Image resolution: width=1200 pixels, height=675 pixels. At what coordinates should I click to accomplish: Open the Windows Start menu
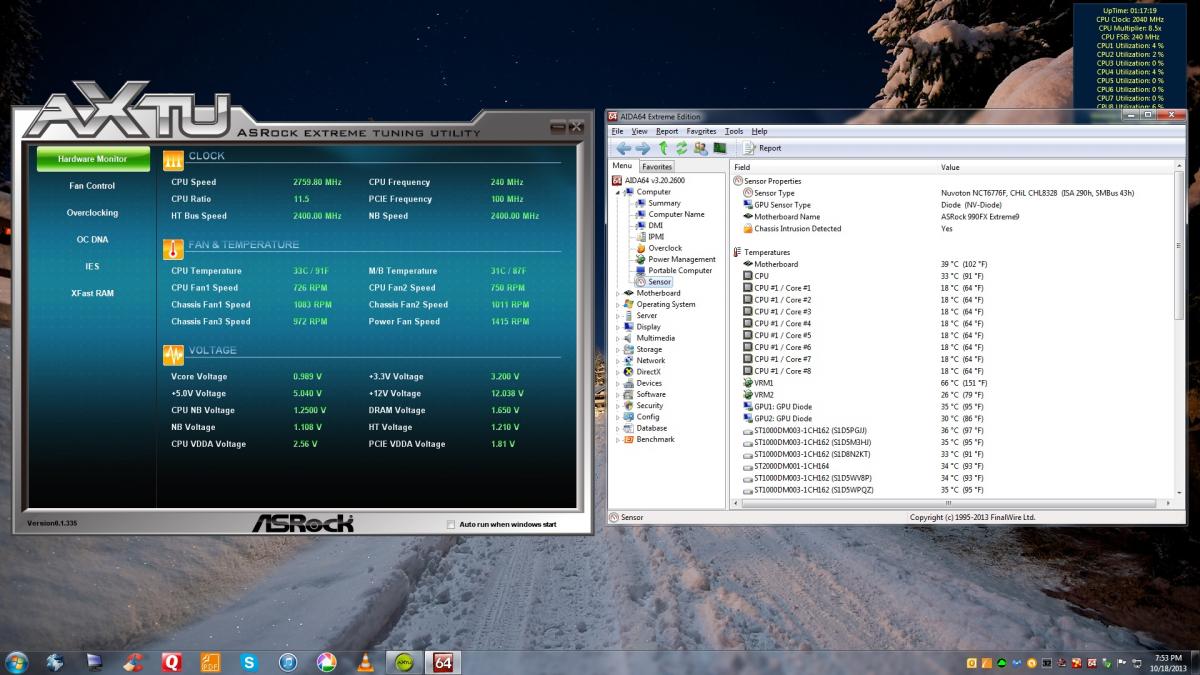(x=17, y=661)
